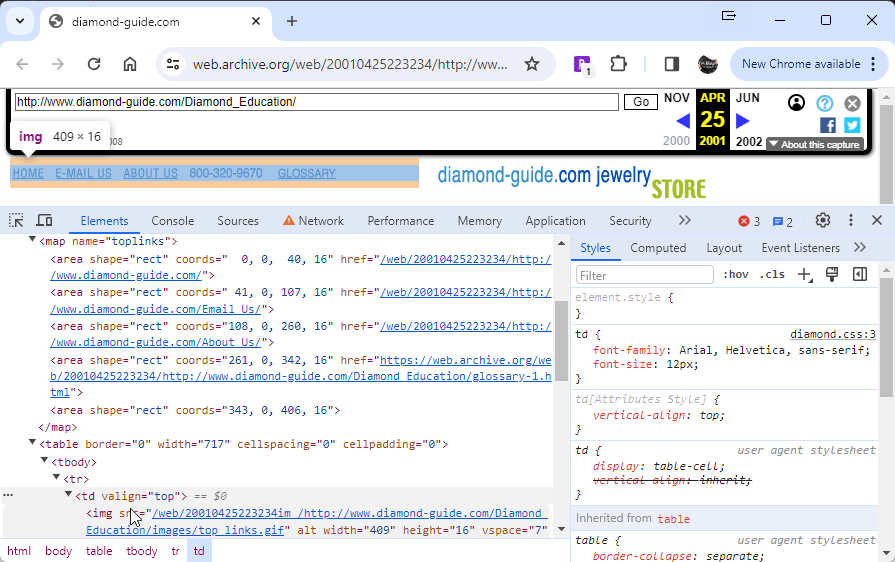Go to previous capture with left arrow
The width and height of the screenshot is (895, 562).
pos(683,121)
